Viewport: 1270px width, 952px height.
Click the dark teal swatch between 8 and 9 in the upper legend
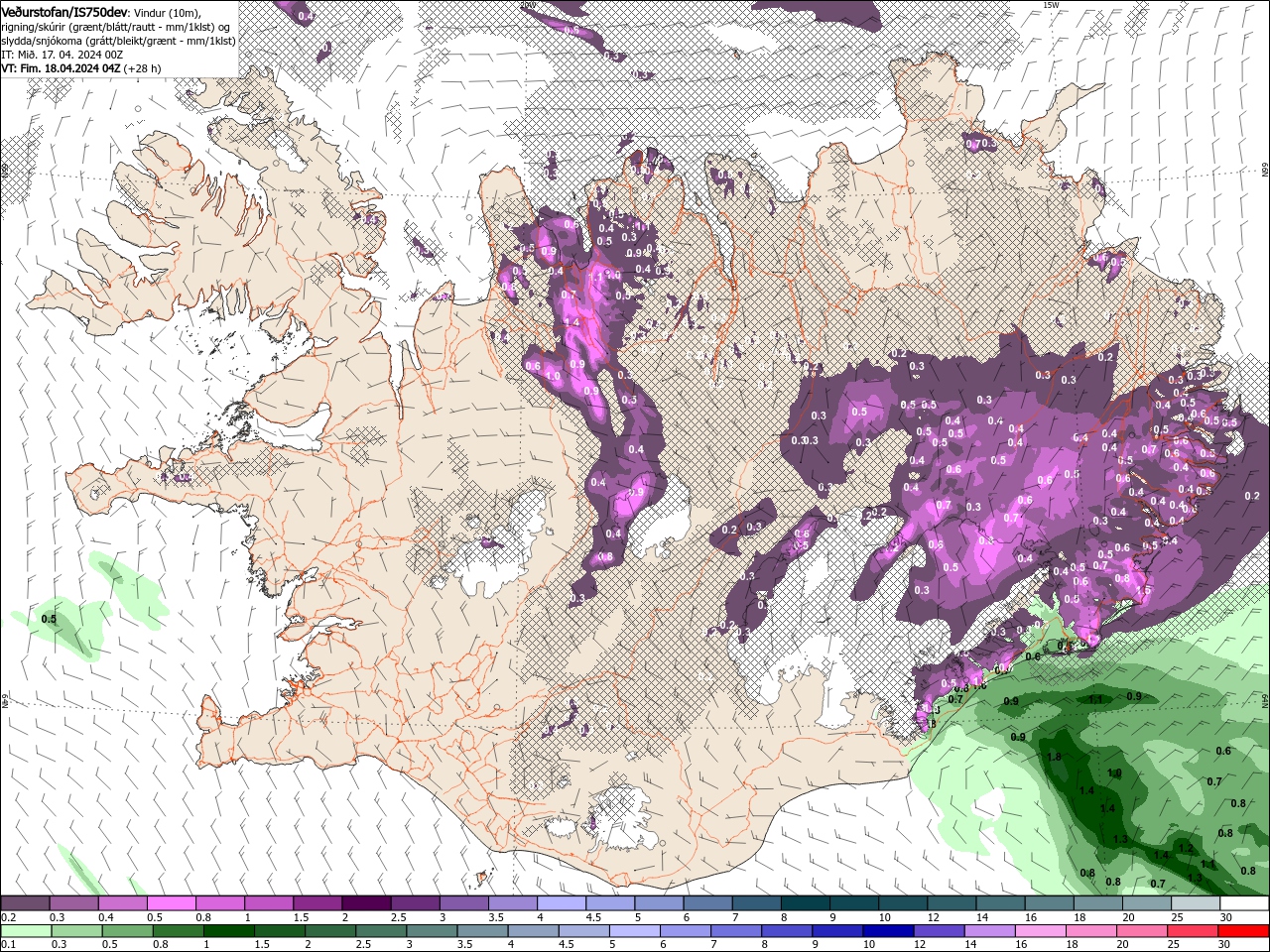[805, 903]
